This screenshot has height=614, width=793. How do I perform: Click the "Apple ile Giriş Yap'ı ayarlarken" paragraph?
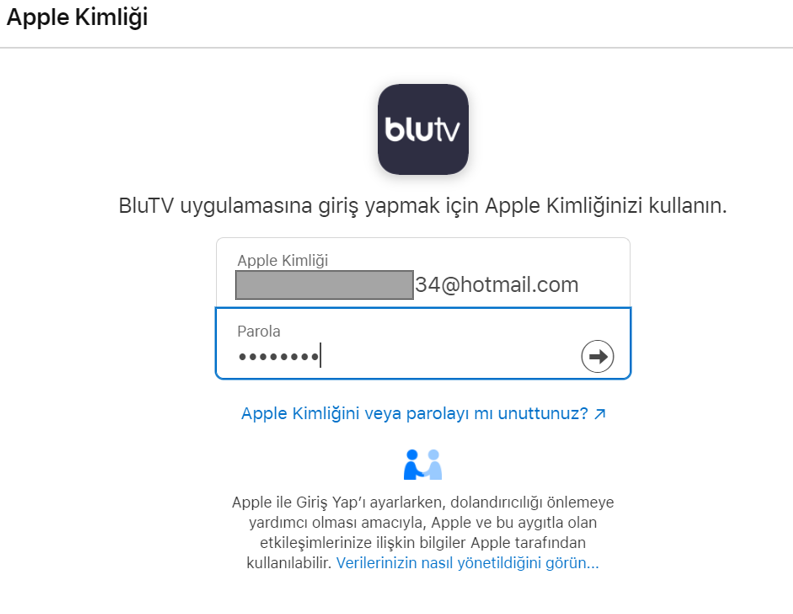(423, 533)
